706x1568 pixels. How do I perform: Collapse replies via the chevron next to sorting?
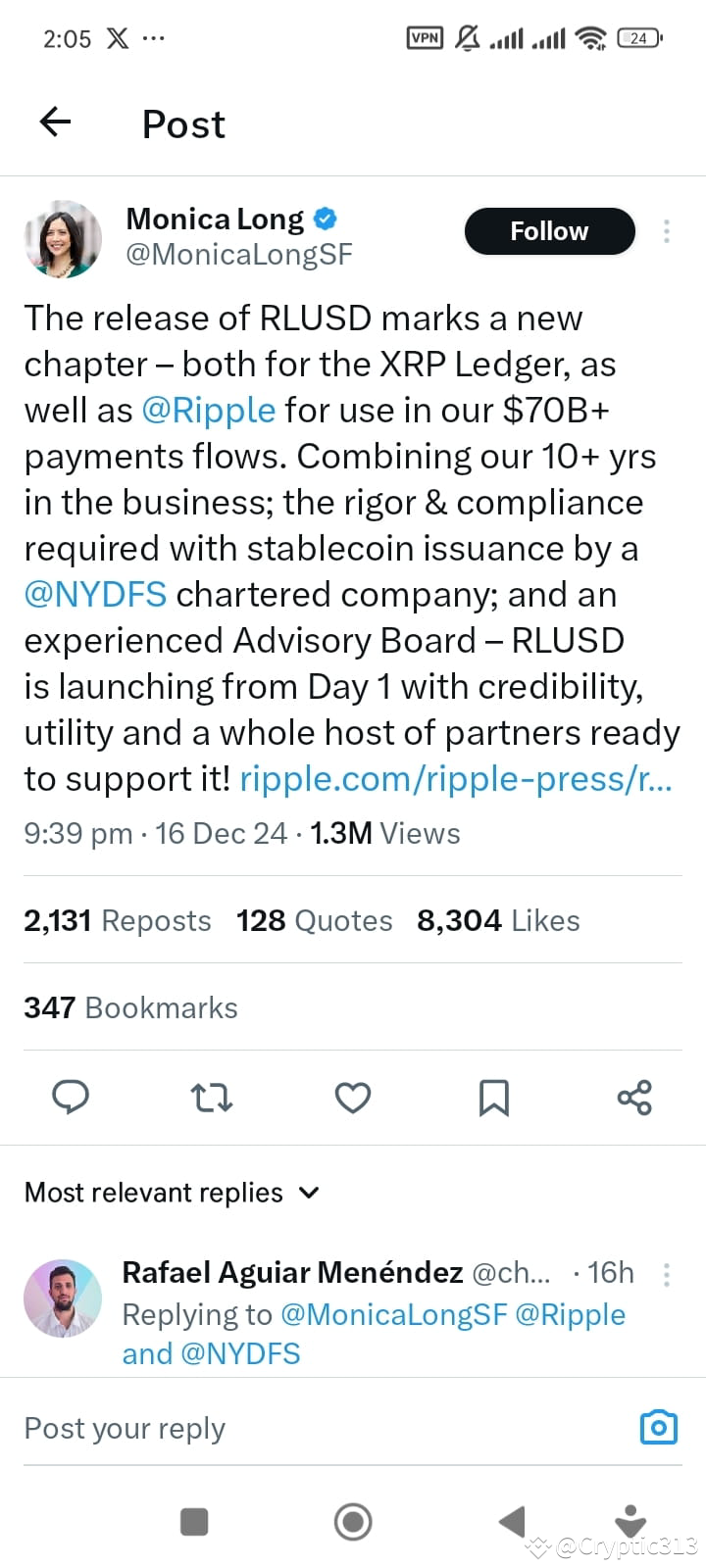[308, 1193]
